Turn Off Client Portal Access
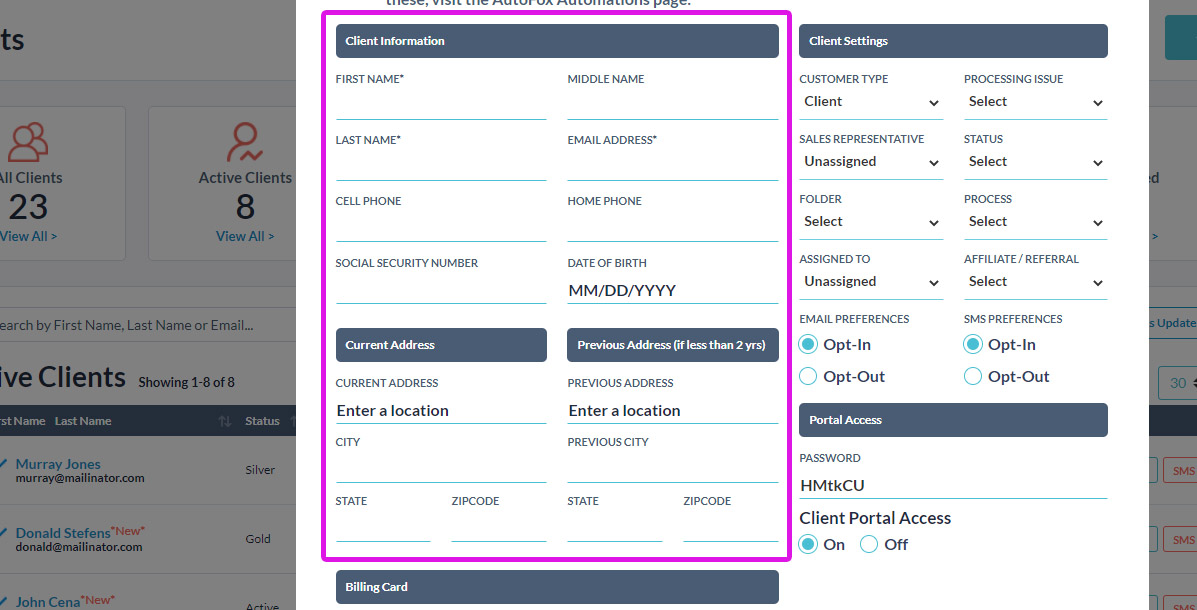This screenshot has width=1197, height=610. pos(871,544)
